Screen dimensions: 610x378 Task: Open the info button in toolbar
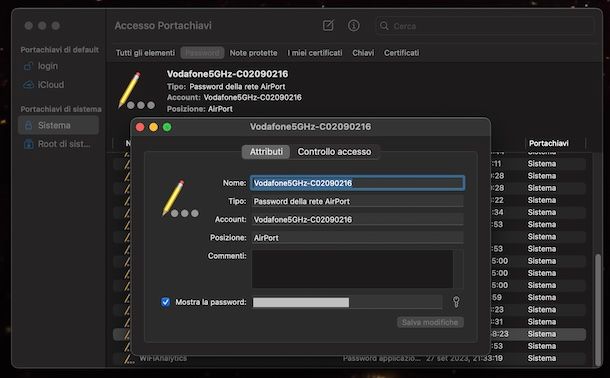coord(353,26)
